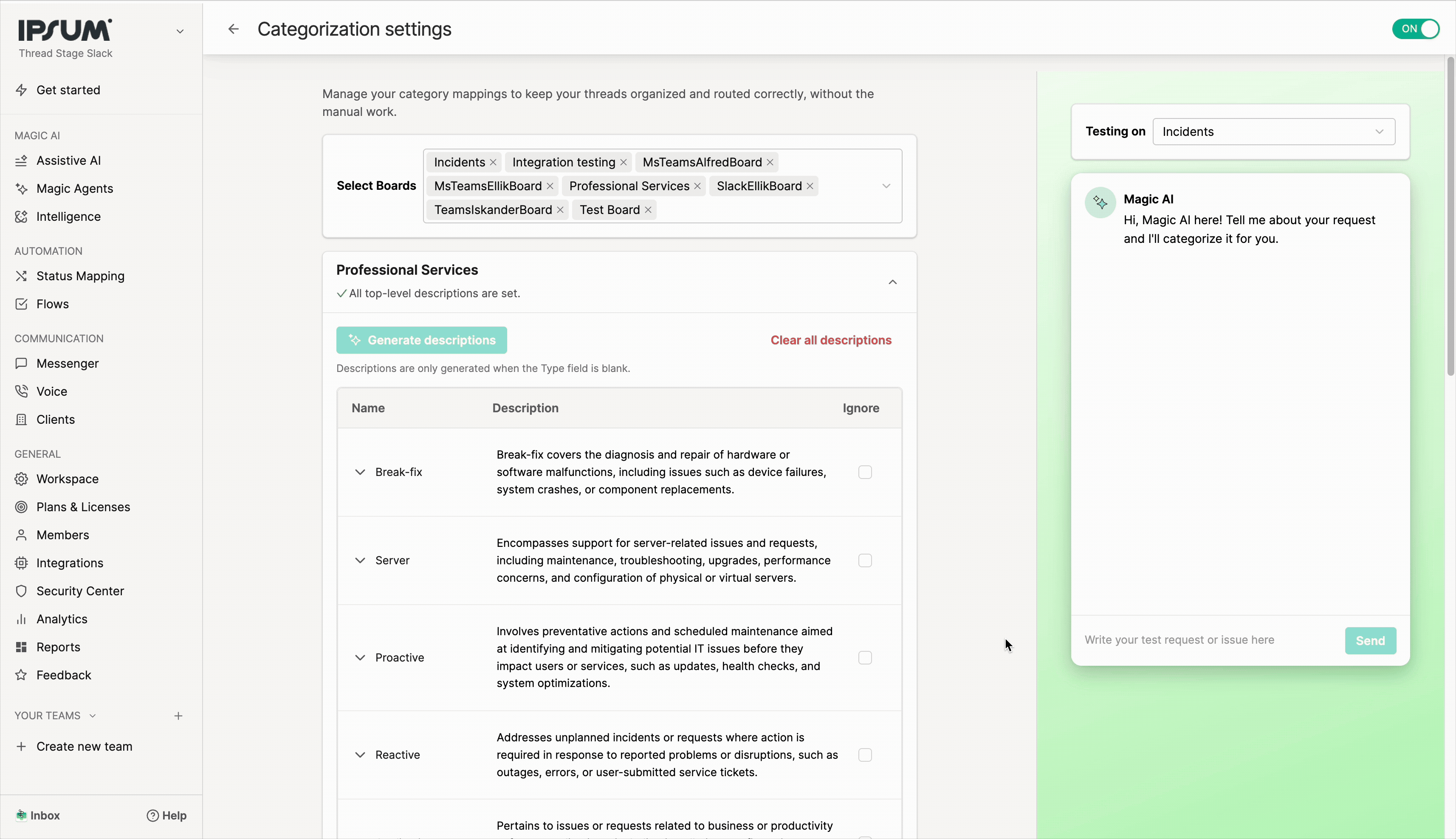
Task: Click the Status Mapping shuffle icon
Action: coord(21,276)
